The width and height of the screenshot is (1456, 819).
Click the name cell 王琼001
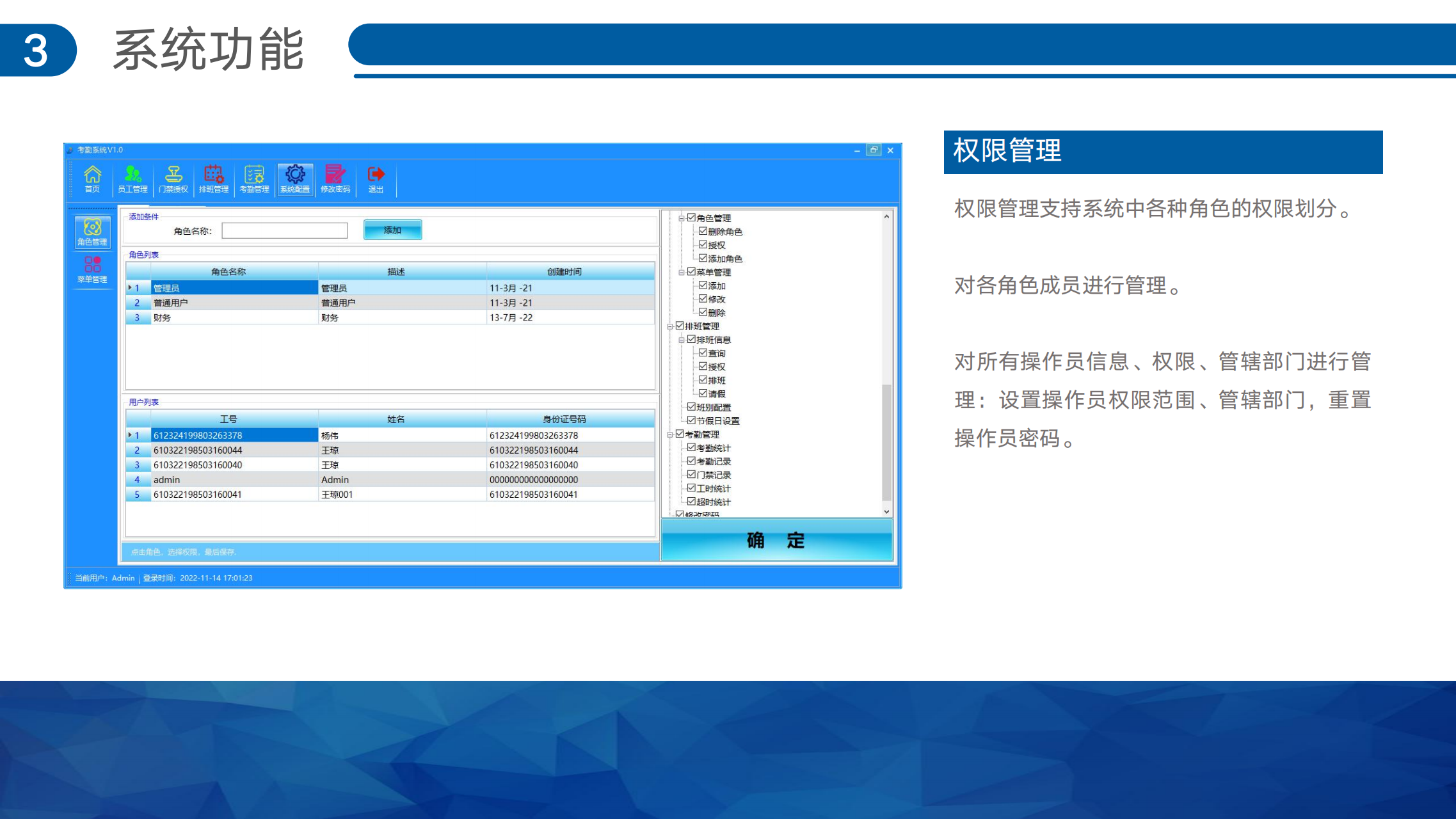[402, 494]
